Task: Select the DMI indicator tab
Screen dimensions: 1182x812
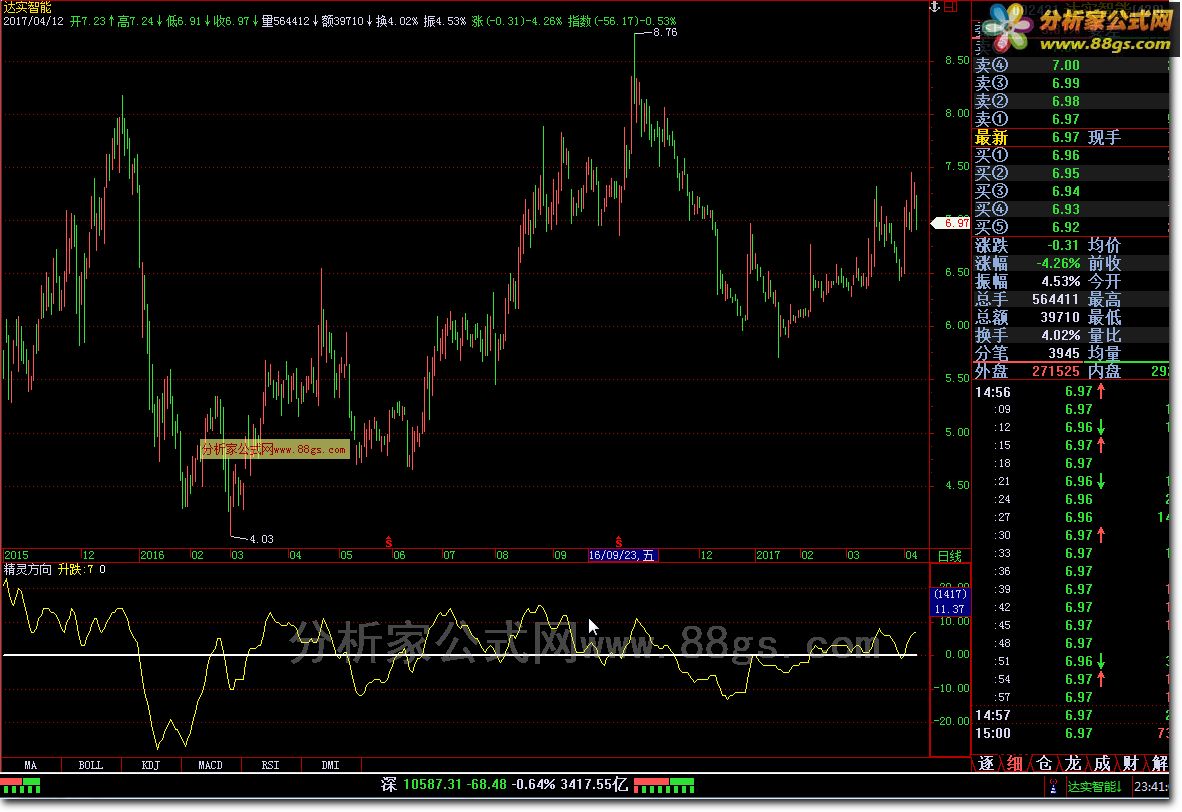Action: click(330, 765)
